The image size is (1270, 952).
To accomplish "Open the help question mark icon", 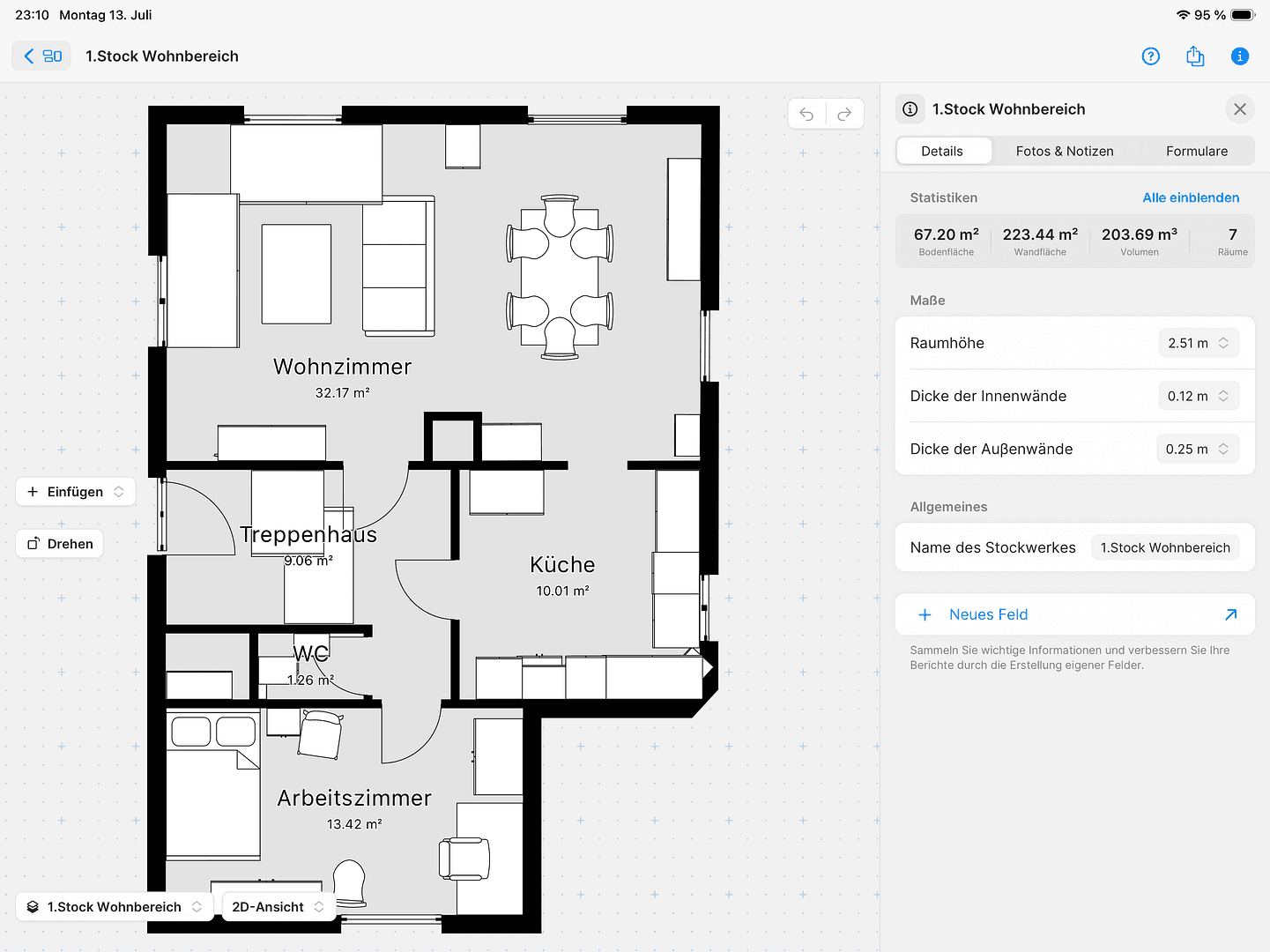I will (x=1150, y=56).
